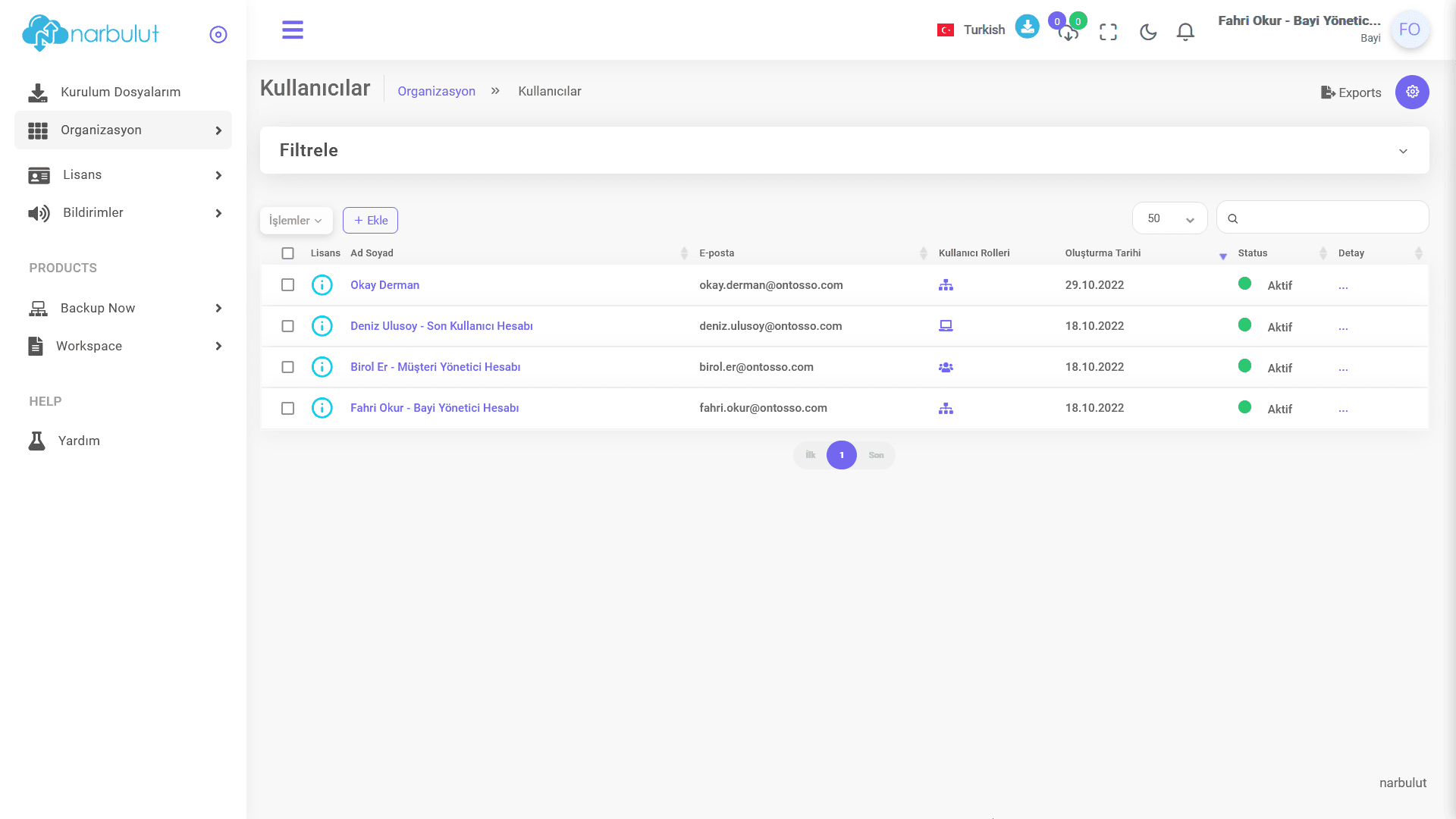Select the Birol Er row checkbox
The width and height of the screenshot is (1456, 819).
287,367
